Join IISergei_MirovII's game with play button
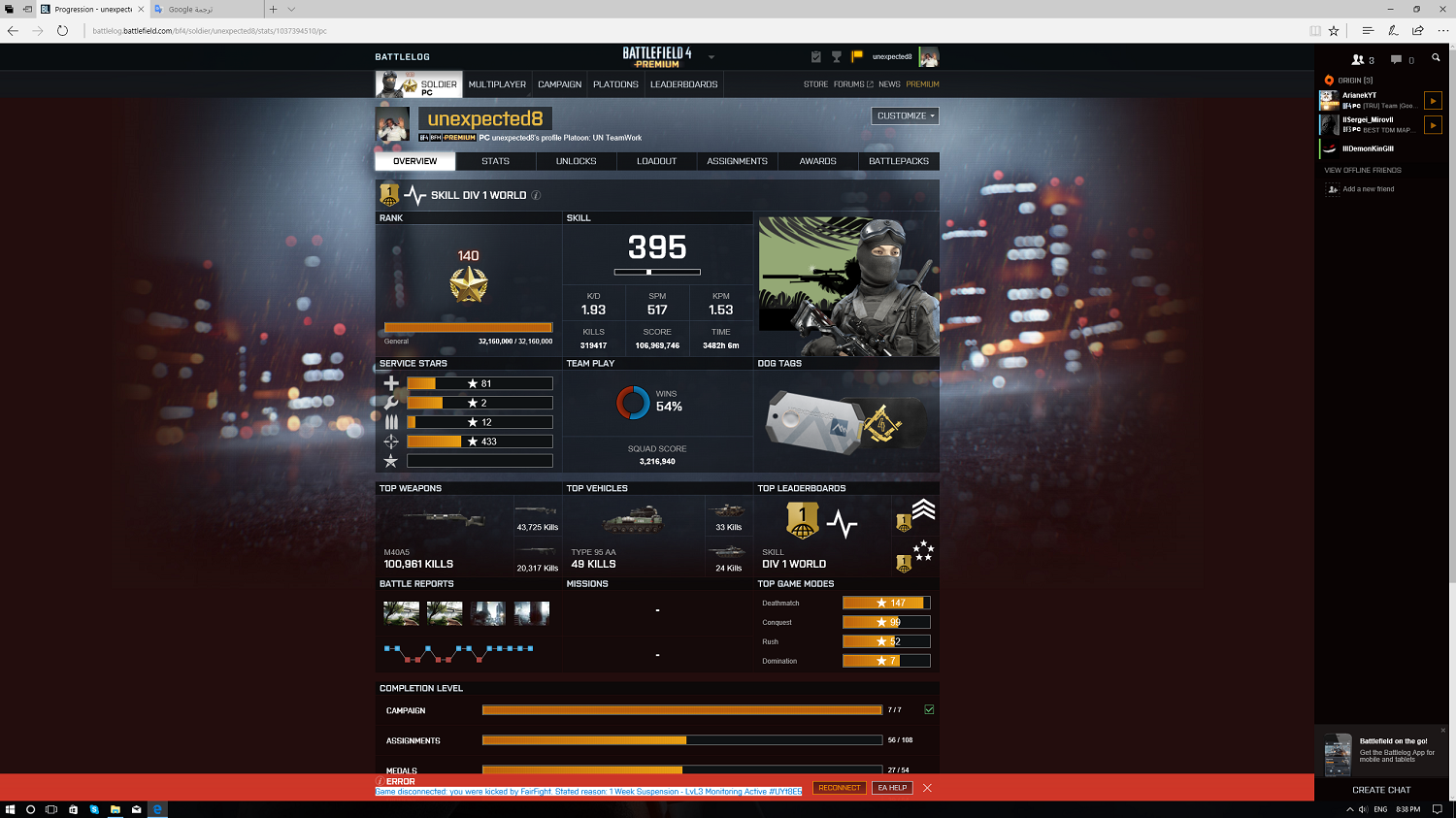 (1433, 124)
